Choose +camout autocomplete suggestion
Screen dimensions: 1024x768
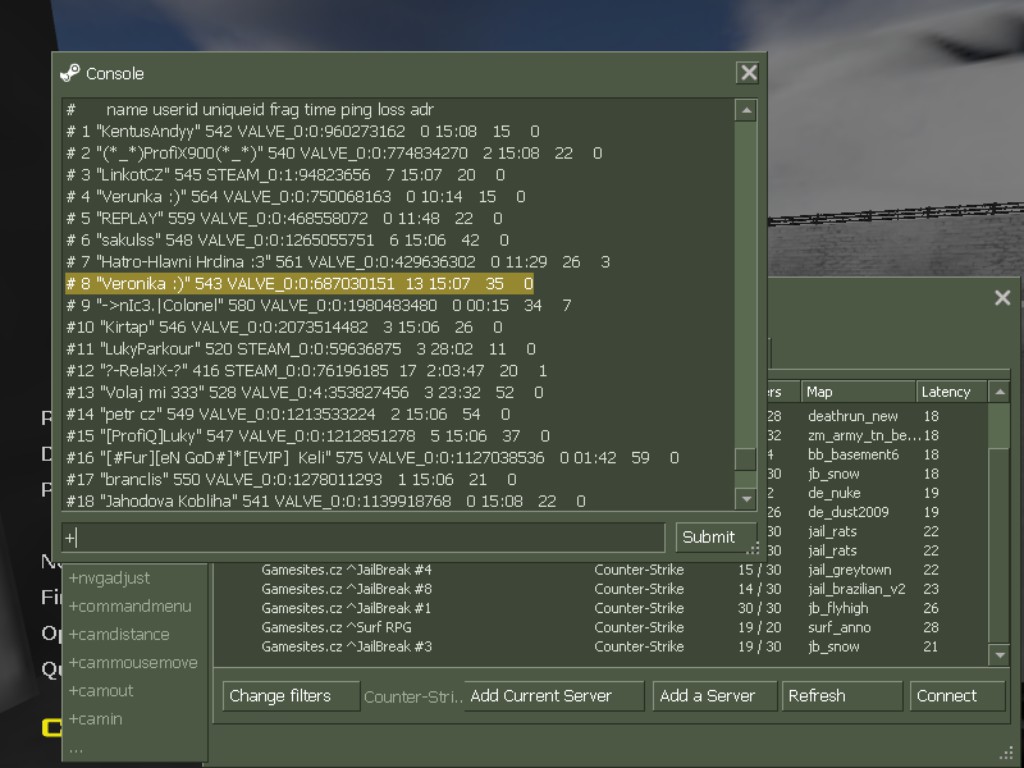pyautogui.click(x=101, y=690)
